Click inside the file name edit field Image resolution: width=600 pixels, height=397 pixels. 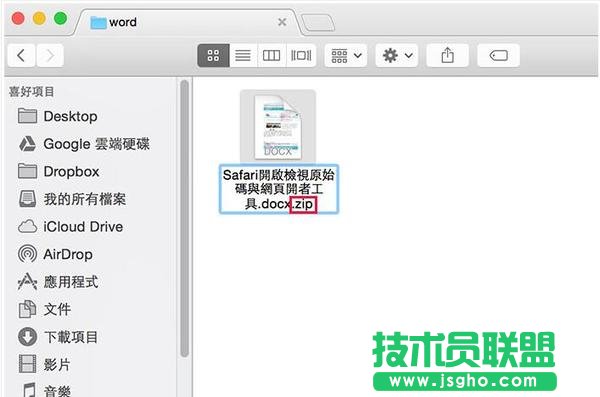tap(279, 189)
